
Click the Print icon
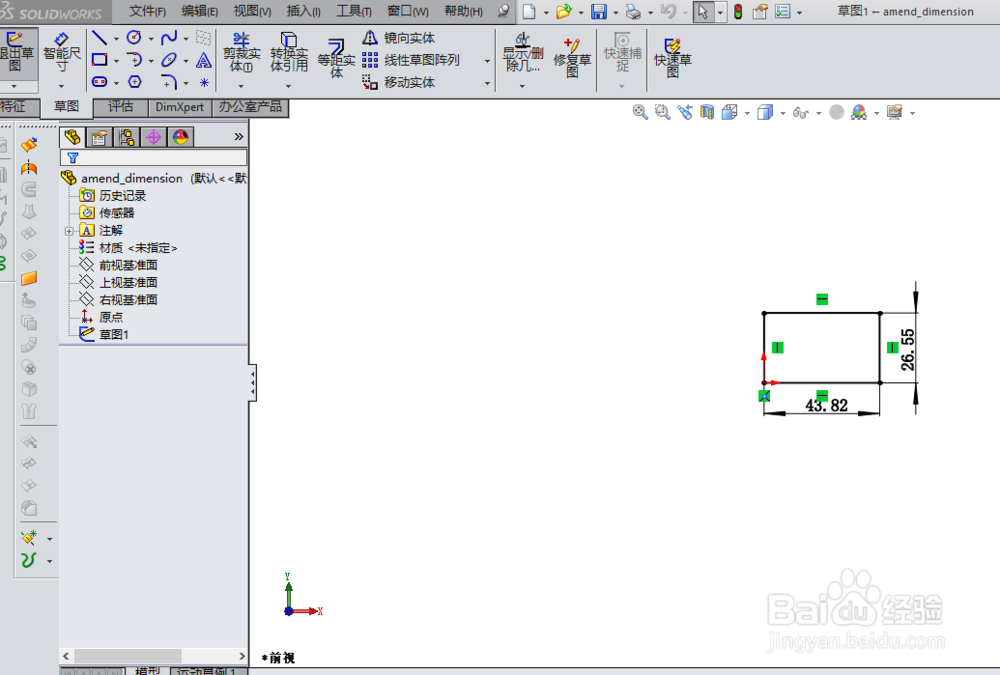pyautogui.click(x=633, y=11)
